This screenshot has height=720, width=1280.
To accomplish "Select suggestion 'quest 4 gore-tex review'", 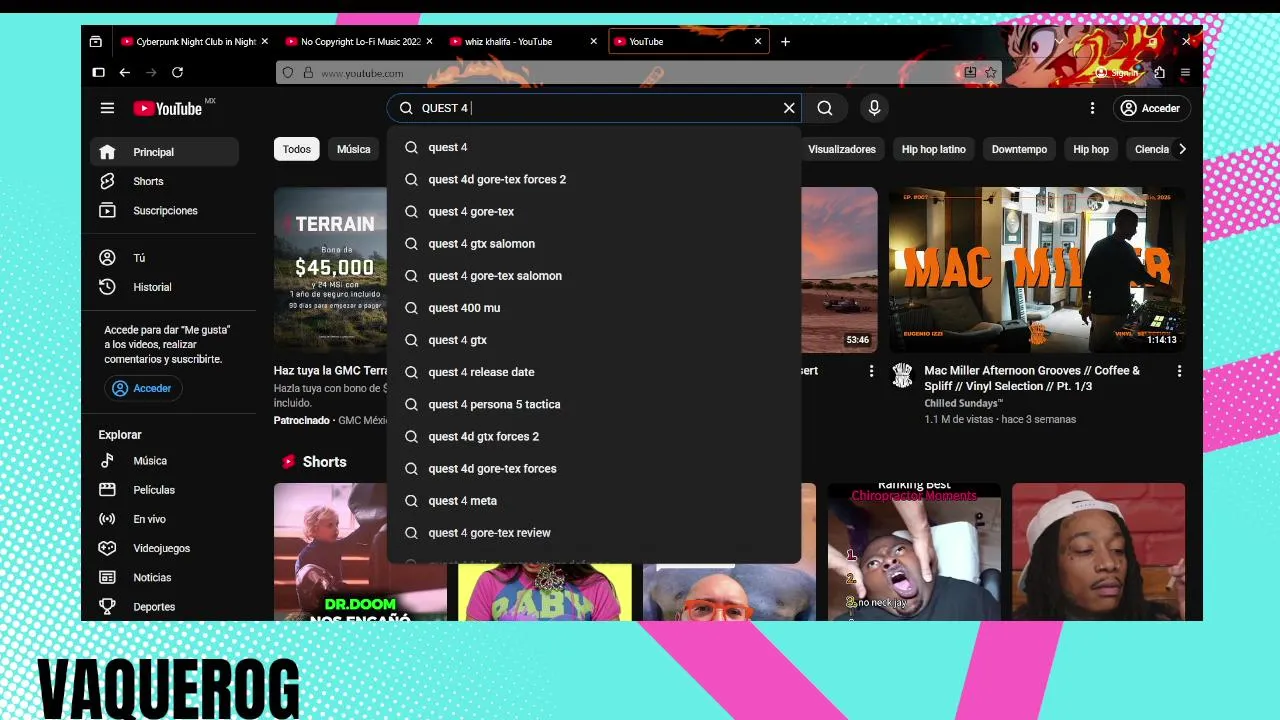I will coord(594,532).
